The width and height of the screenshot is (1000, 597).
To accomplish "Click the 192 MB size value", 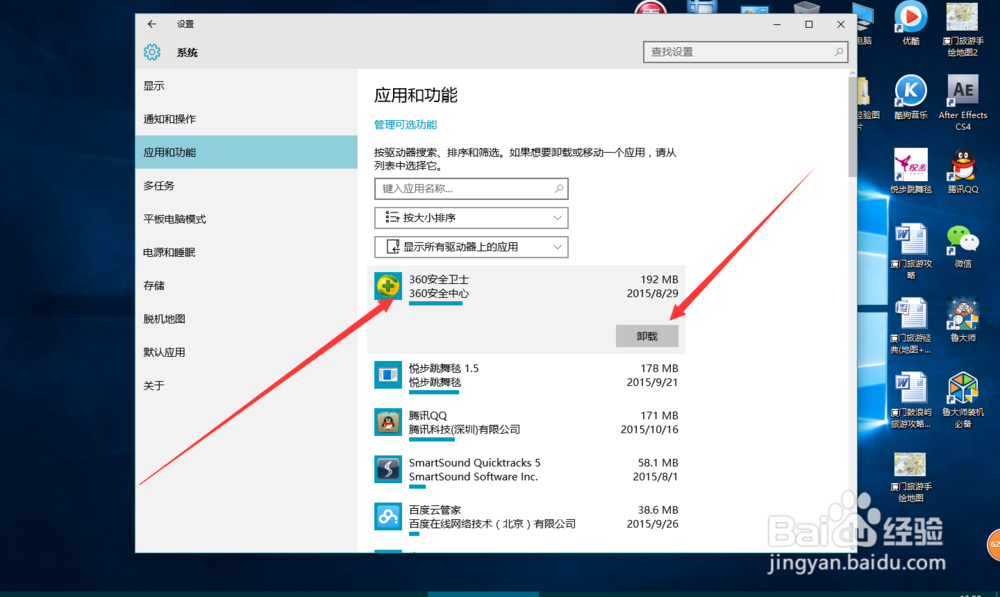I will click(x=659, y=279).
